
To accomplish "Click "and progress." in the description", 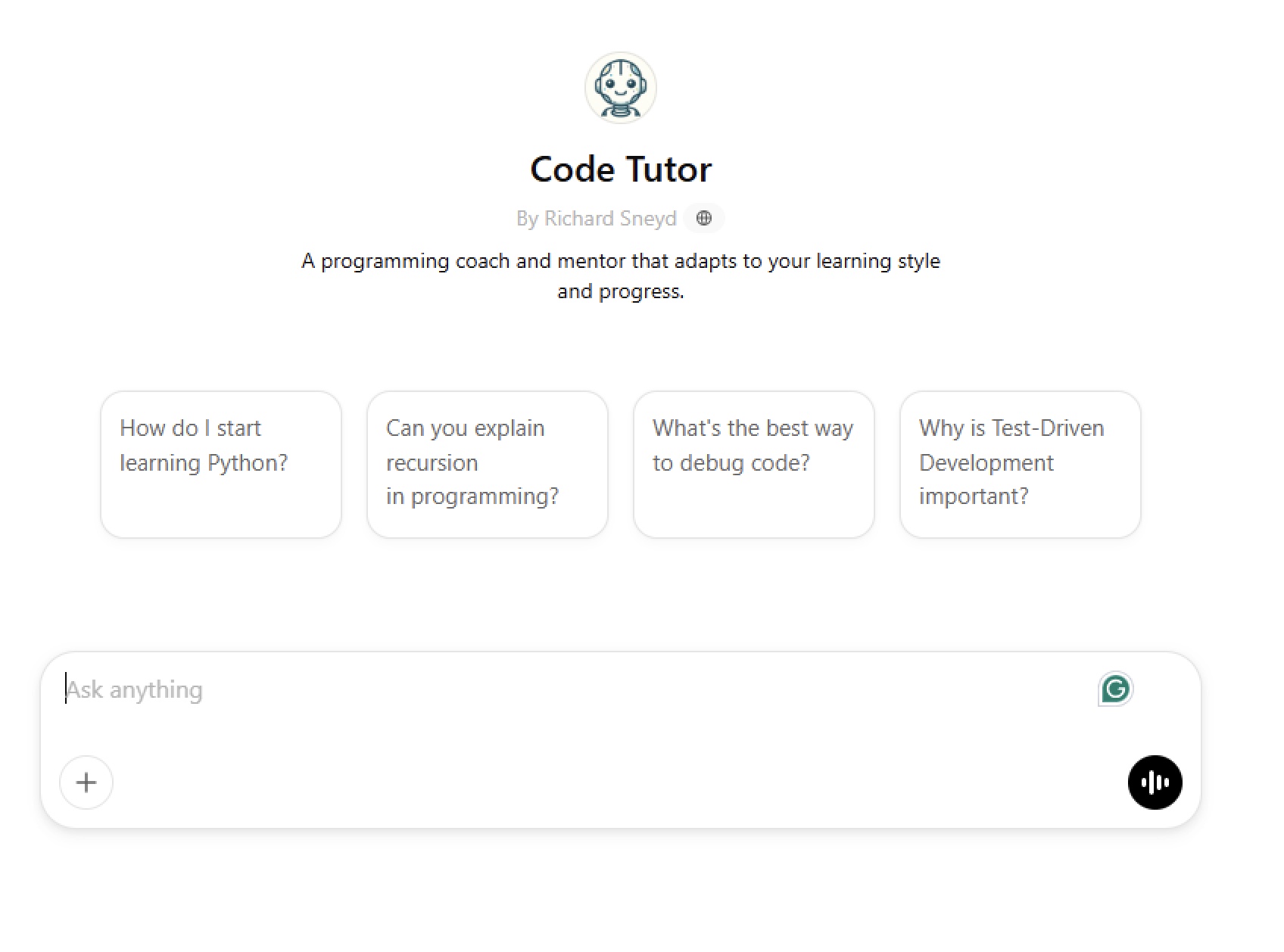I will (621, 291).
